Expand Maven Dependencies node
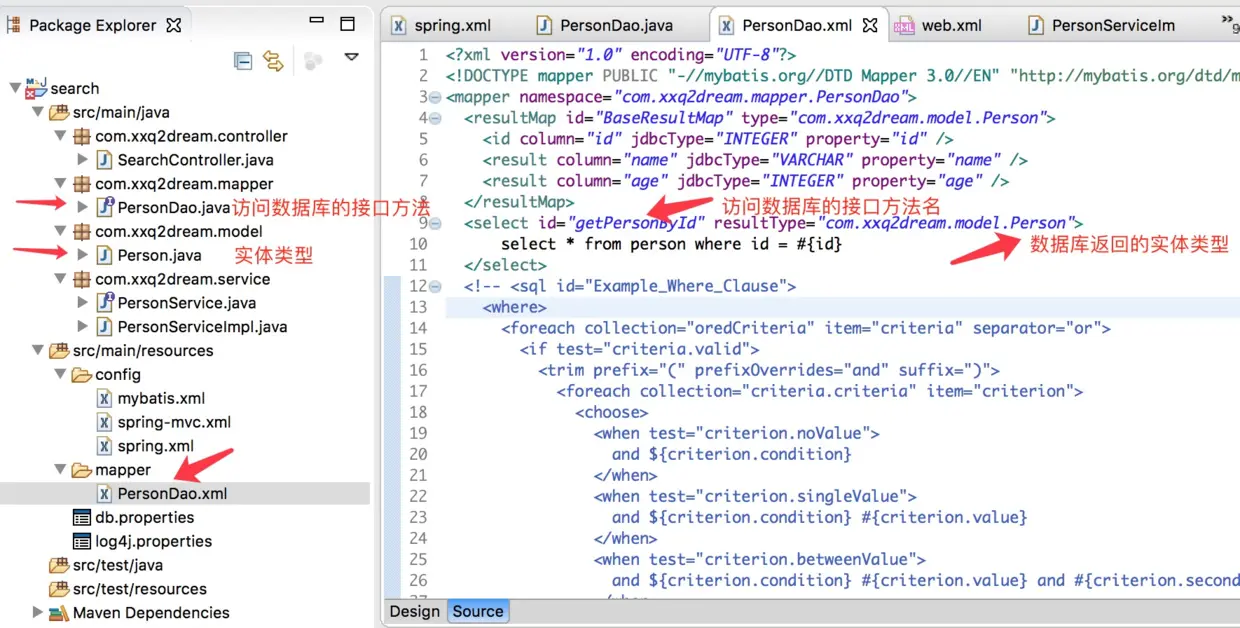The height and width of the screenshot is (628, 1240). pyautogui.click(x=38, y=613)
